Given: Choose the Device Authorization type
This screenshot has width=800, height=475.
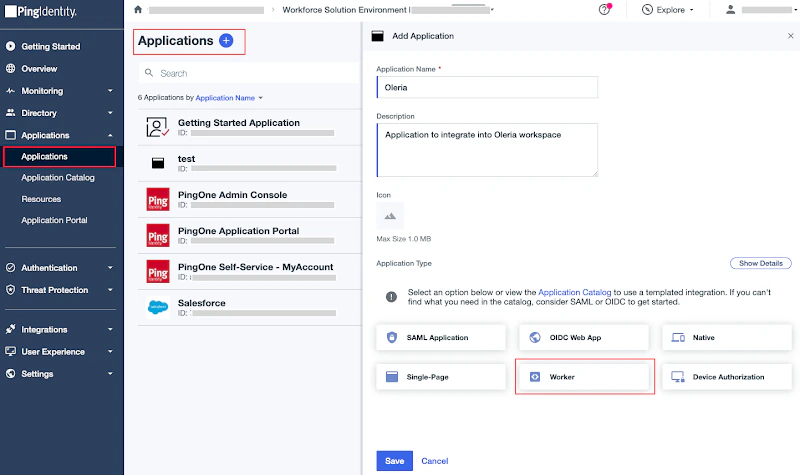Looking at the screenshot, I should pos(727,377).
